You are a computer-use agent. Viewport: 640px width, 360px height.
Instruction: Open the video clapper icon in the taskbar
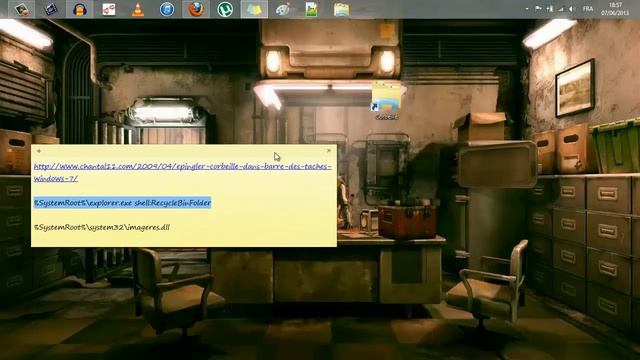pos(51,9)
